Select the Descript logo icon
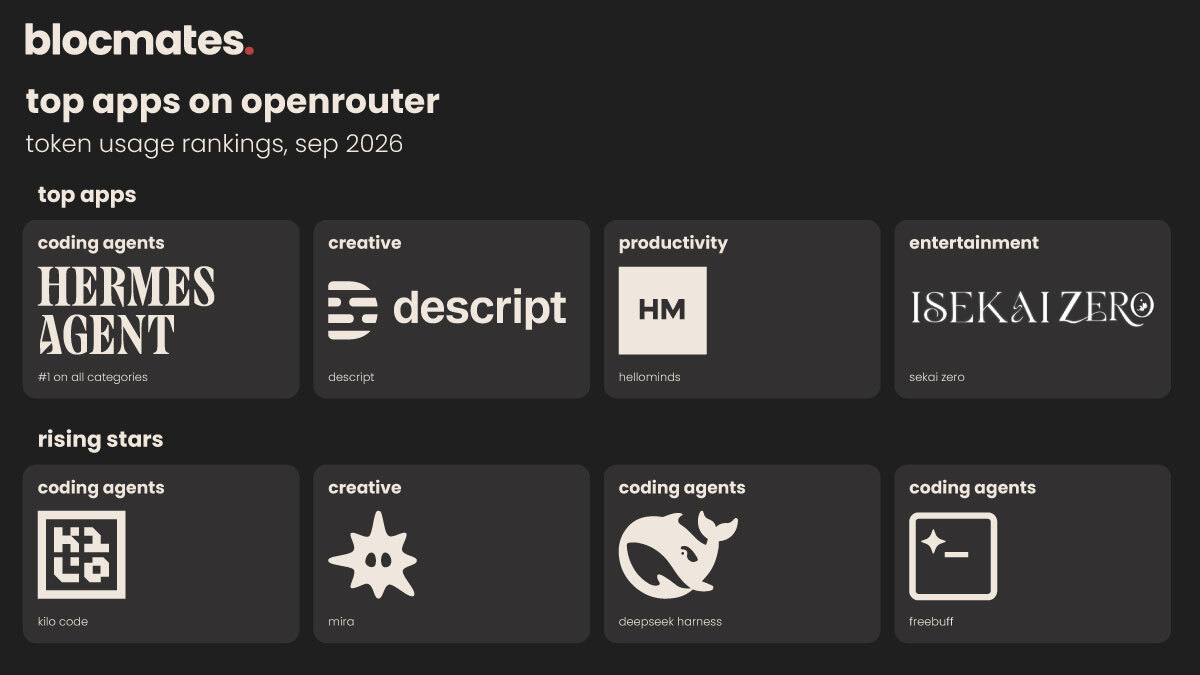Screen dimensions: 1200x675 coord(353,310)
